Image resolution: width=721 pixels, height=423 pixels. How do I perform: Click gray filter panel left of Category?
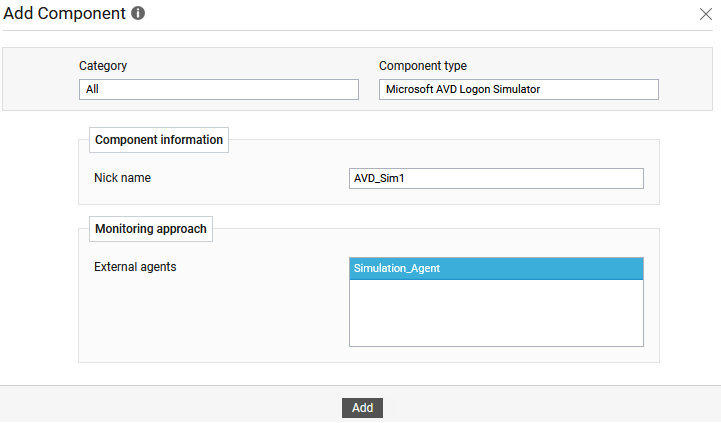point(40,79)
